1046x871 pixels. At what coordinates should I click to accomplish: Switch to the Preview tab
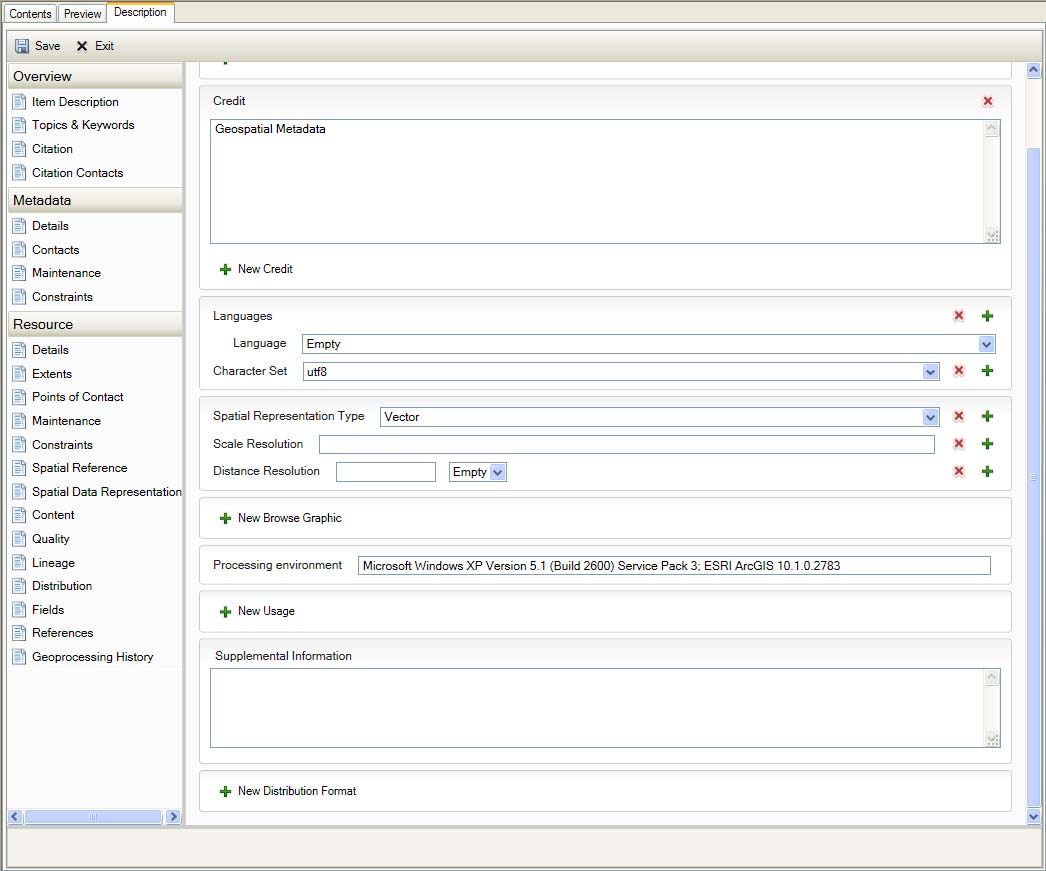(82, 13)
